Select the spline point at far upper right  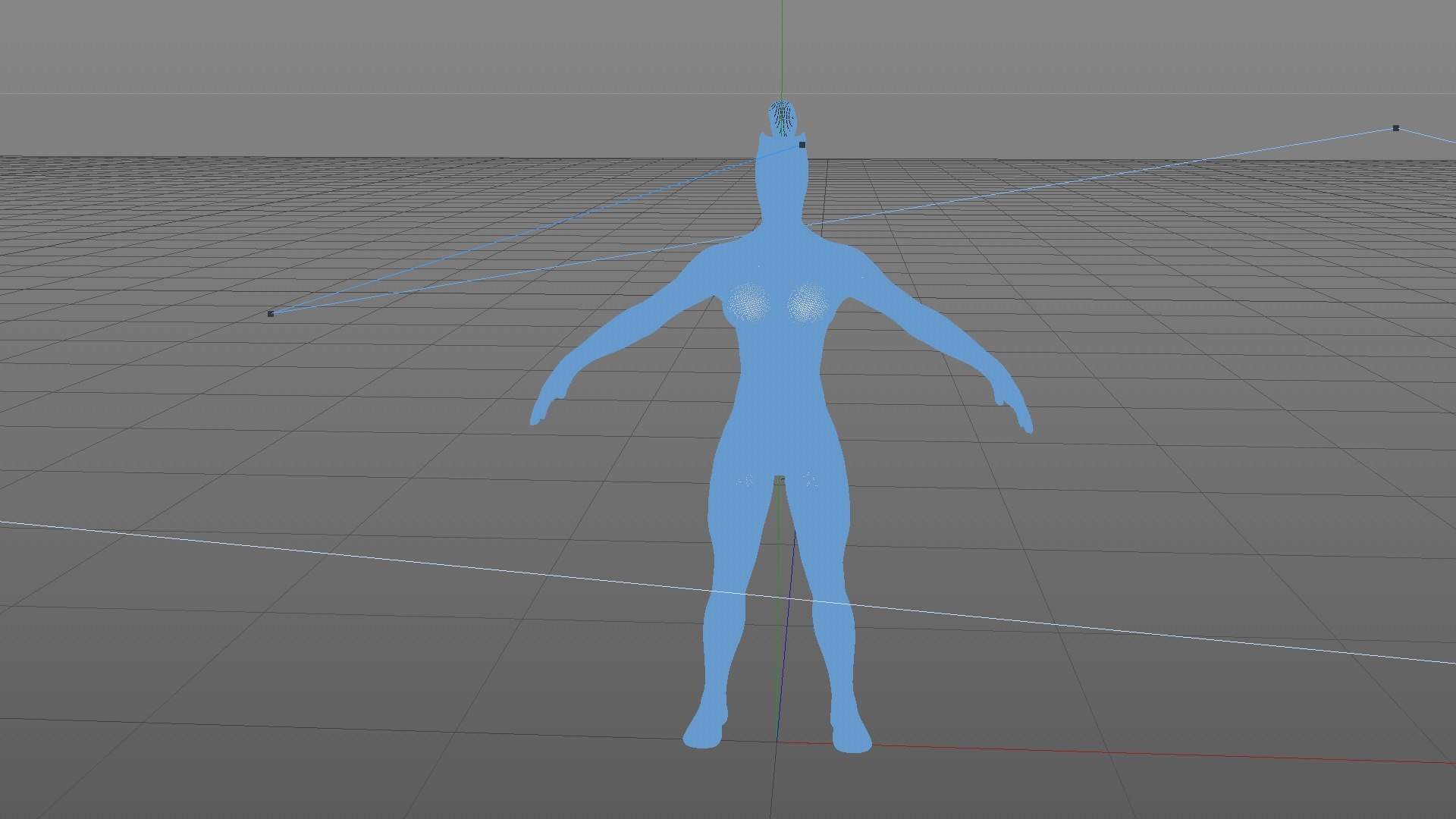[1396, 128]
